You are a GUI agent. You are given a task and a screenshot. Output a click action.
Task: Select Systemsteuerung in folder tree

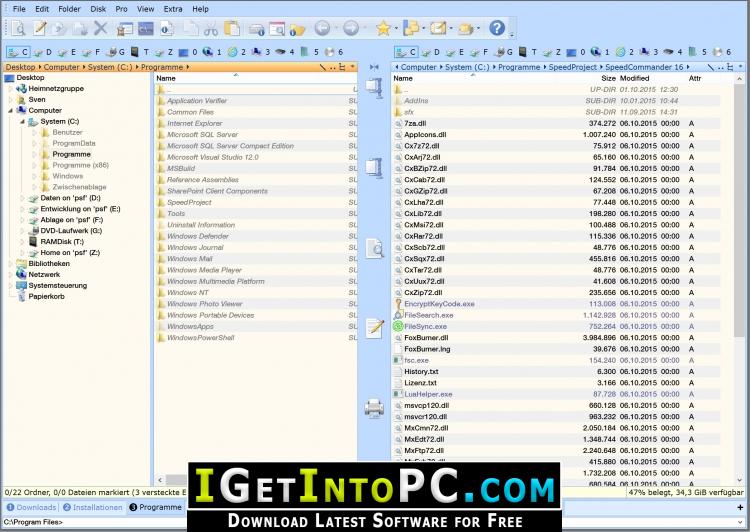pyautogui.click(x=57, y=286)
